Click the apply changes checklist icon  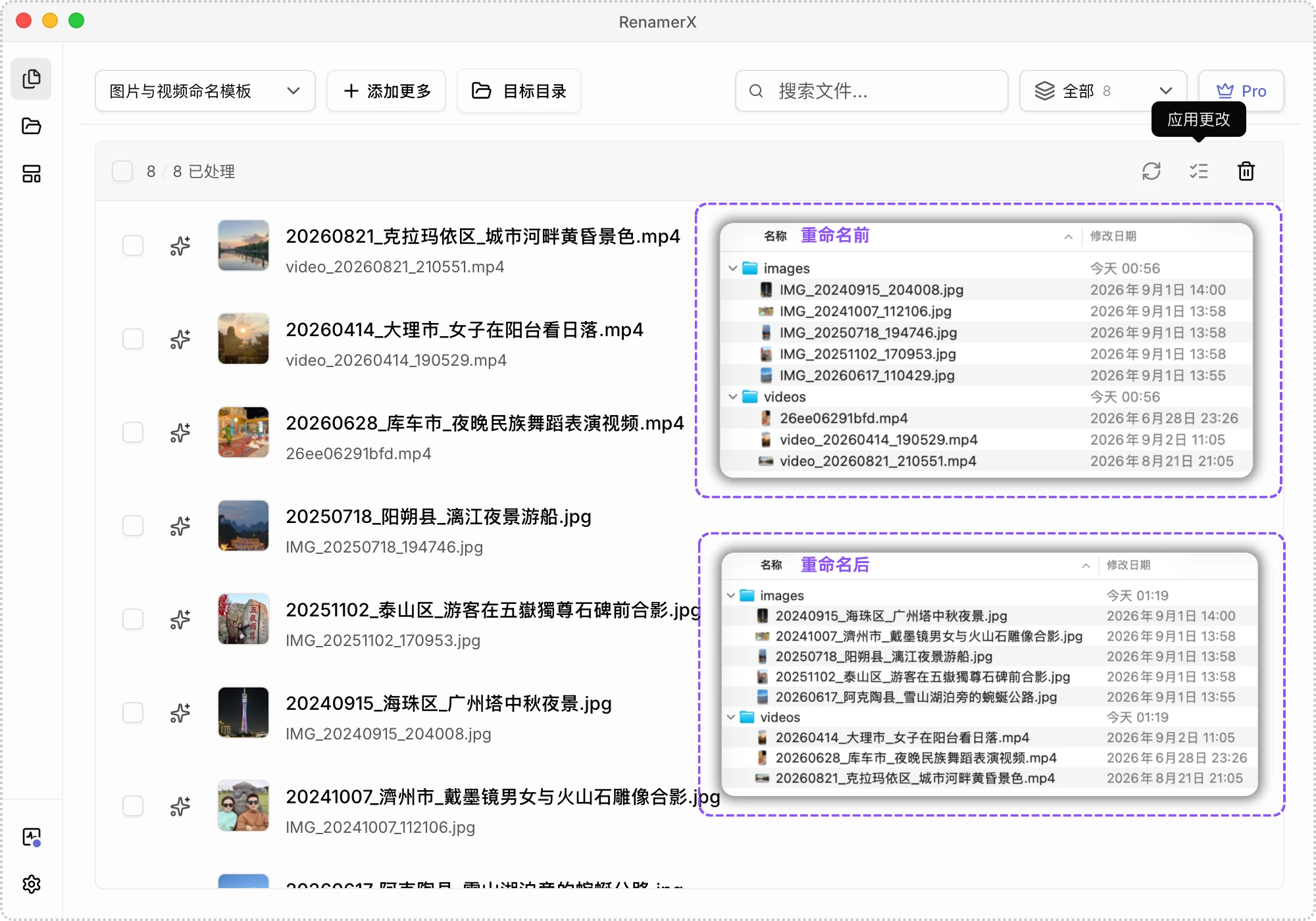click(x=1199, y=172)
